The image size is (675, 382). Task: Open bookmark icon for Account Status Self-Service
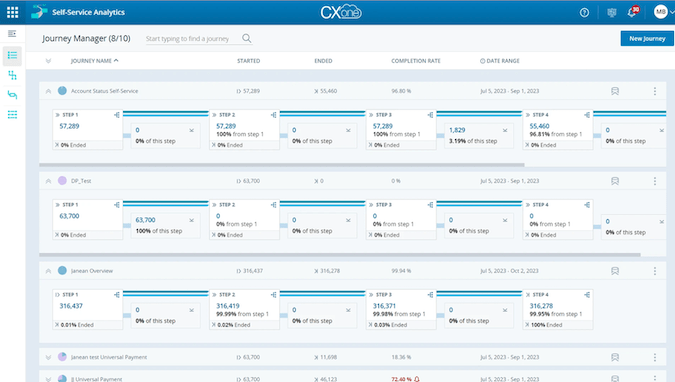pos(615,91)
